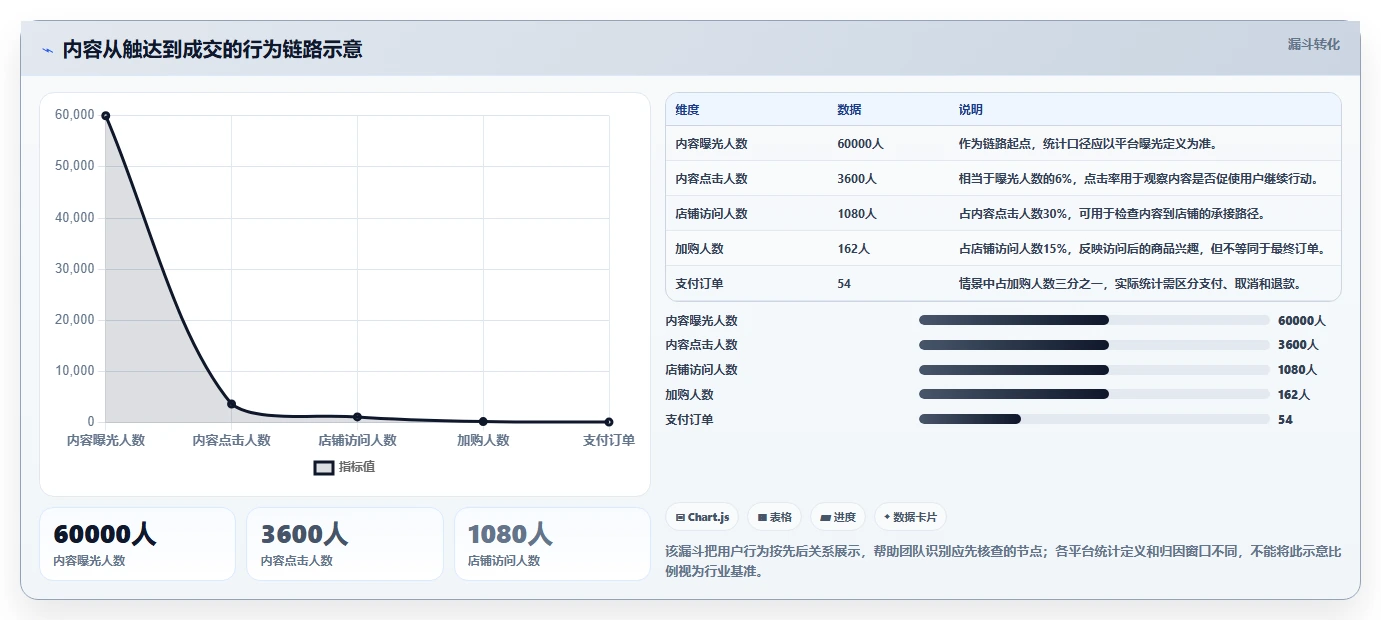The width and height of the screenshot is (1381, 620).
Task: Click the 漏斗转化 label in header
Action: (1313, 44)
